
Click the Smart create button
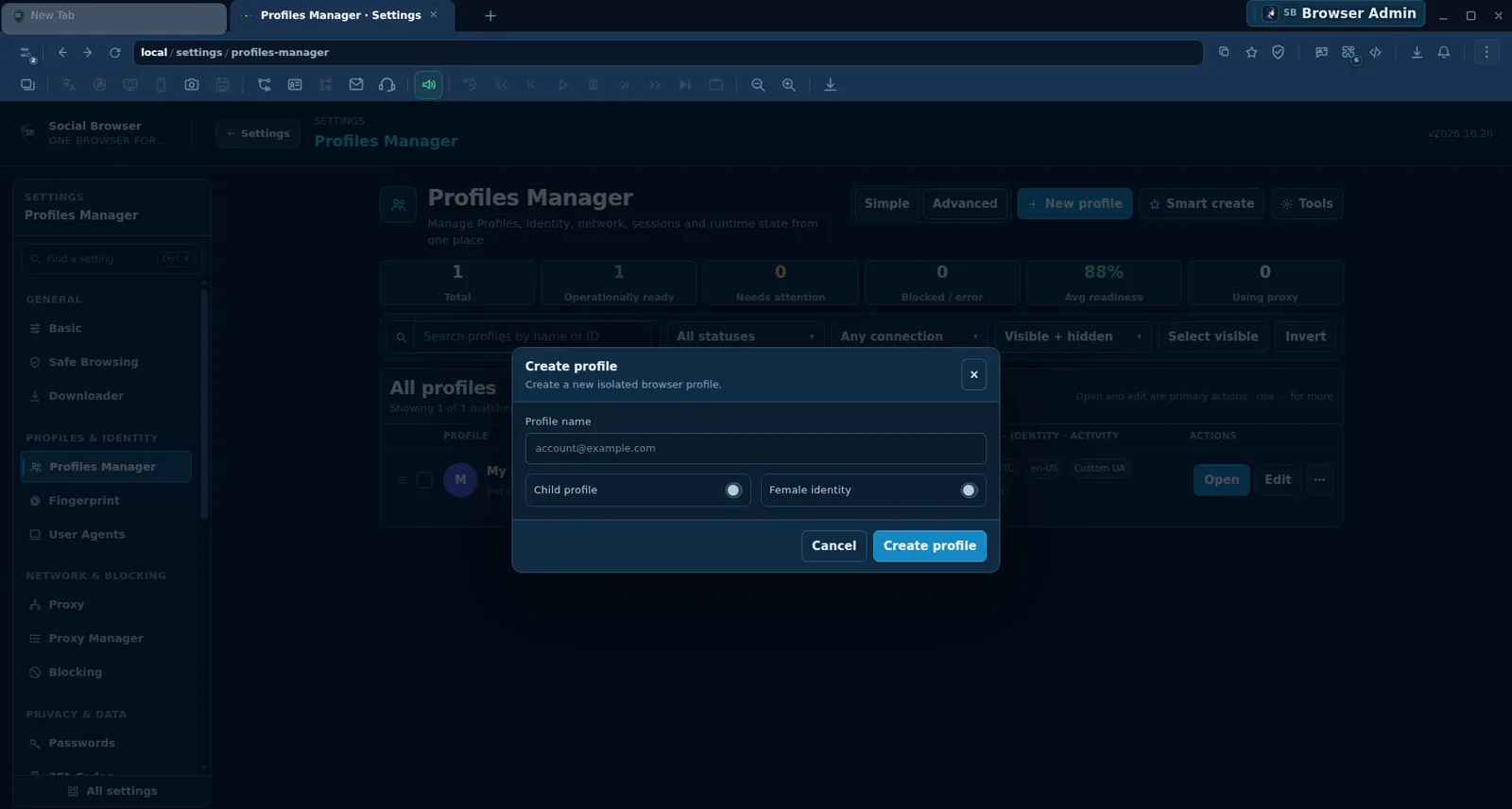tap(1201, 204)
